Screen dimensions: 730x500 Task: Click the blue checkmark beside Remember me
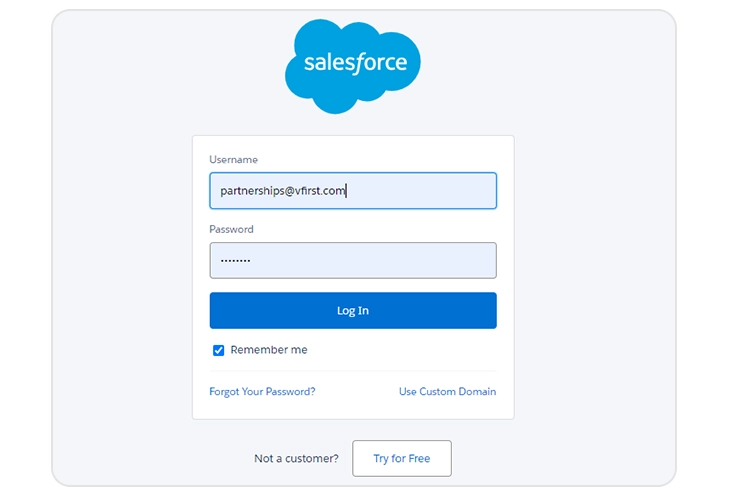[x=218, y=350]
